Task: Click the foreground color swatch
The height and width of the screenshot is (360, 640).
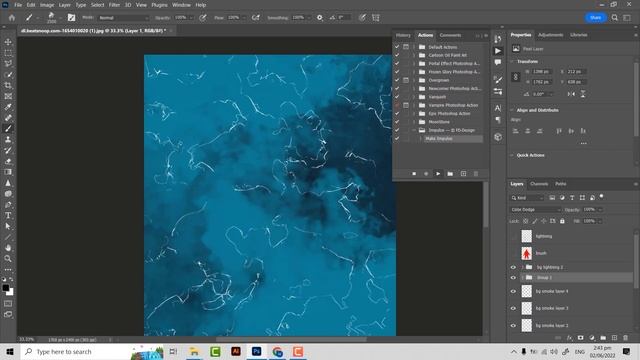Action: pos(6,288)
